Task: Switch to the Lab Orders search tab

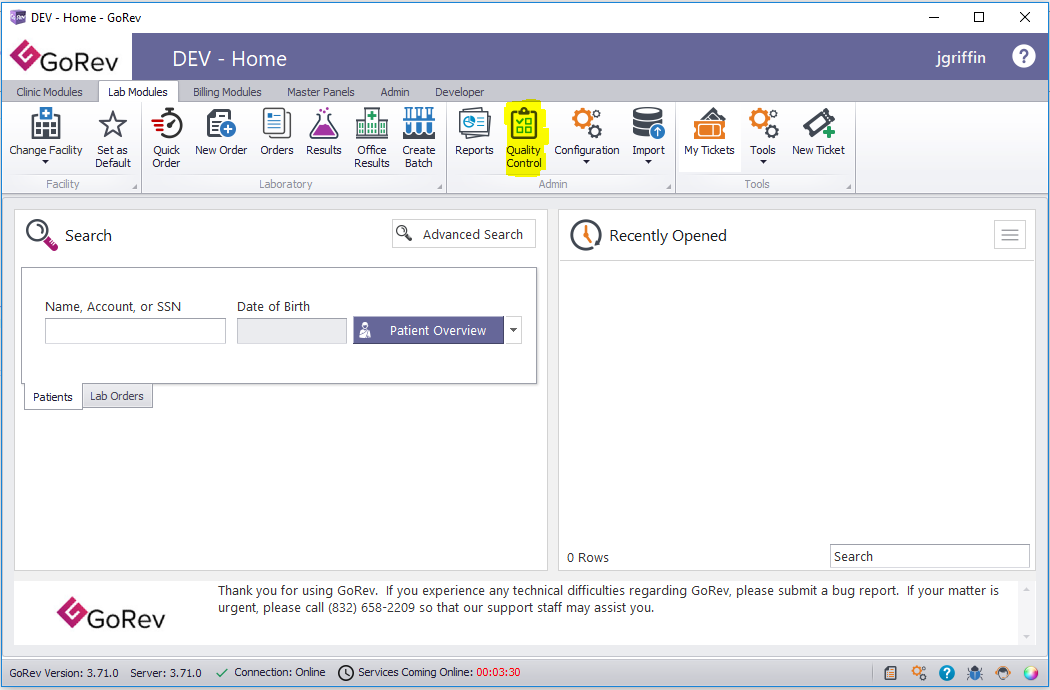Action: tap(117, 396)
